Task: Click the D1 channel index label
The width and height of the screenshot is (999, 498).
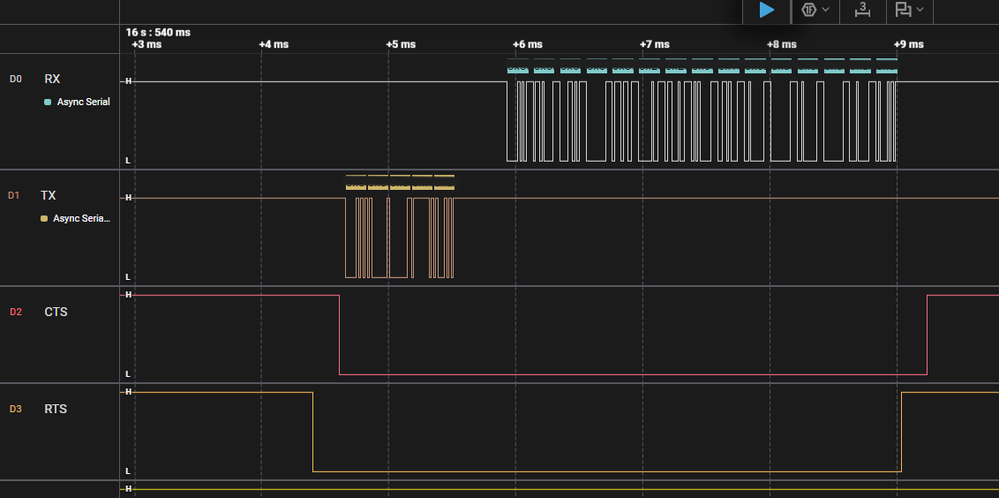Action: [x=14, y=196]
